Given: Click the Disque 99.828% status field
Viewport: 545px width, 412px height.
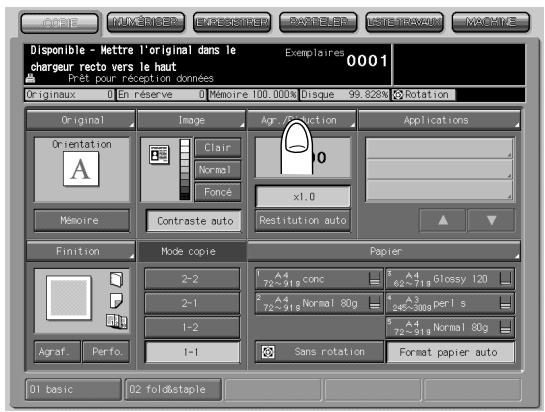Looking at the screenshot, I should pyautogui.click(x=344, y=95).
